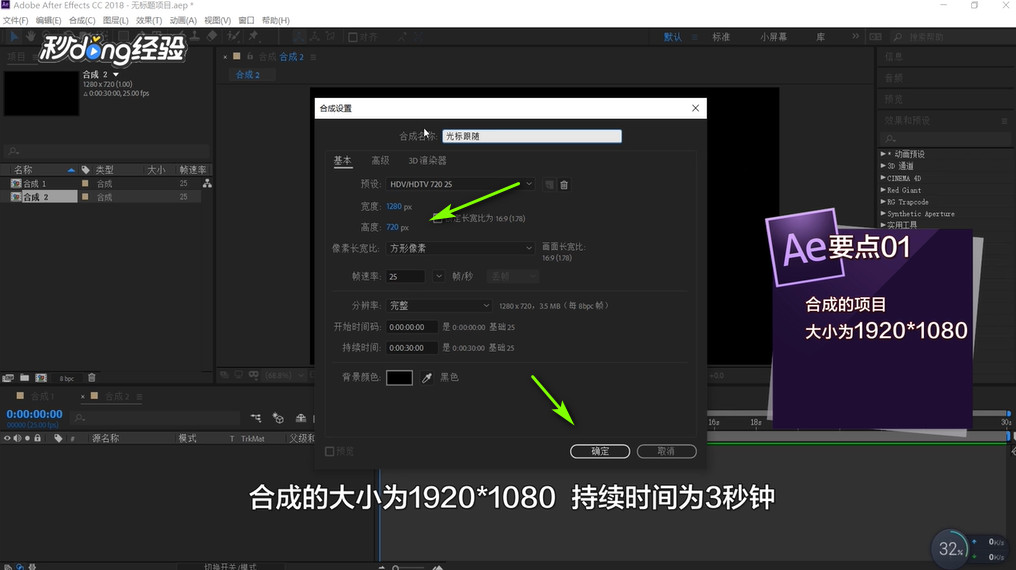Click the flowchart icon beside 合成 1 row
The image size is (1016, 570).
point(207,183)
